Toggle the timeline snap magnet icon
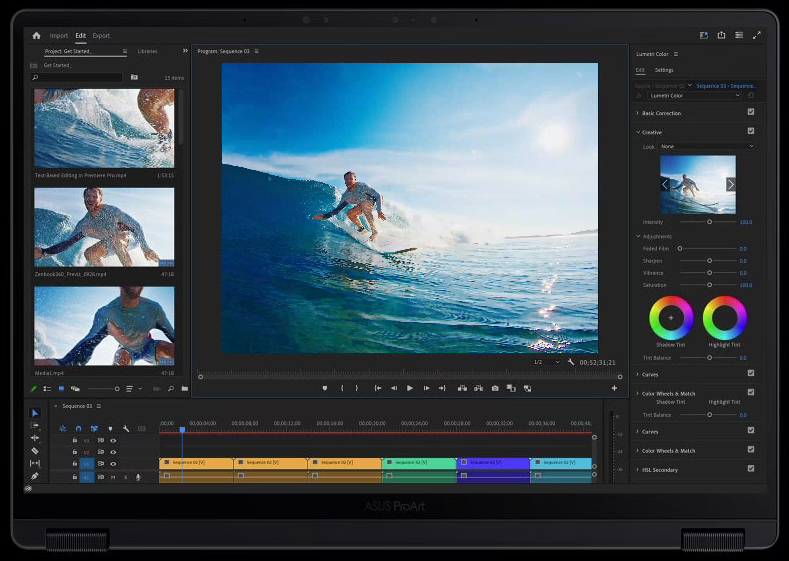789x561 pixels. (x=78, y=428)
